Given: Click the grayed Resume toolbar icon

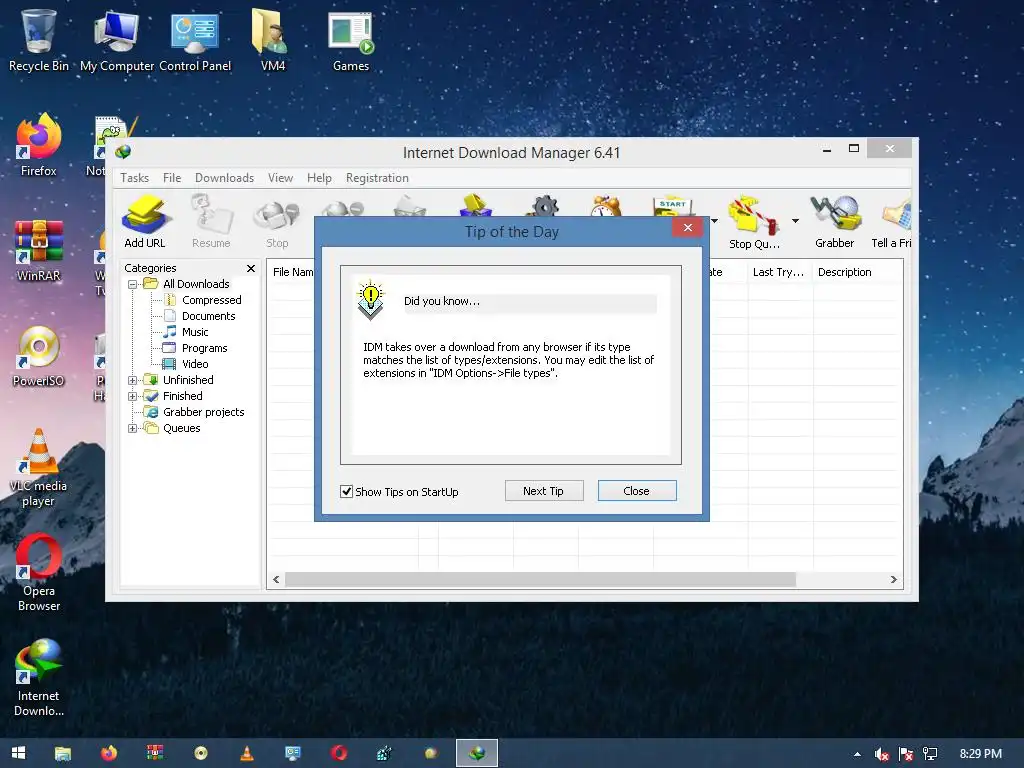Looking at the screenshot, I should click(211, 216).
